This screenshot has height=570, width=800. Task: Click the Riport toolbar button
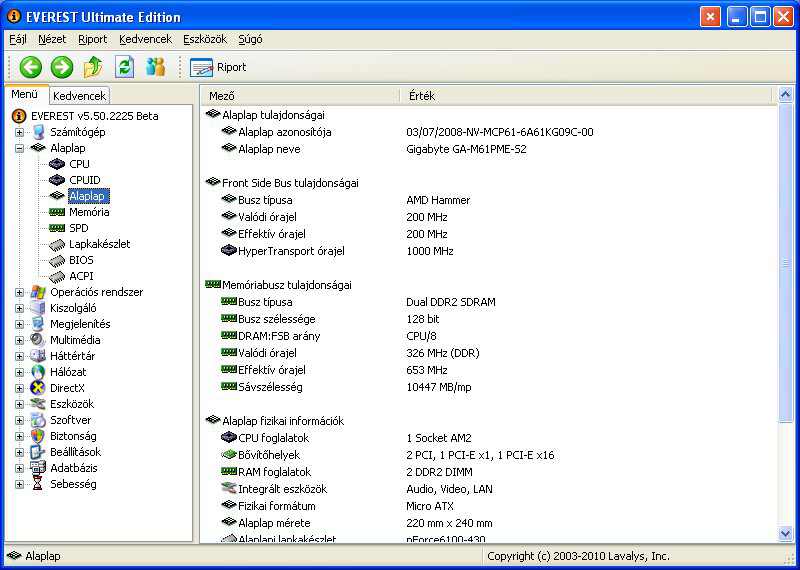(218, 67)
